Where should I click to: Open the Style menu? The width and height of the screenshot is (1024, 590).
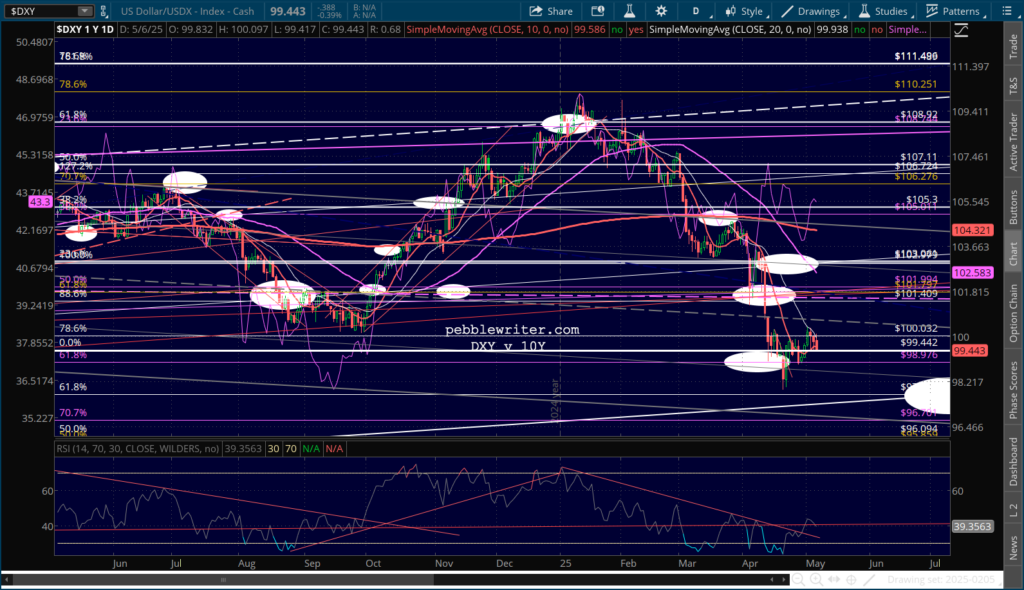[x=743, y=11]
